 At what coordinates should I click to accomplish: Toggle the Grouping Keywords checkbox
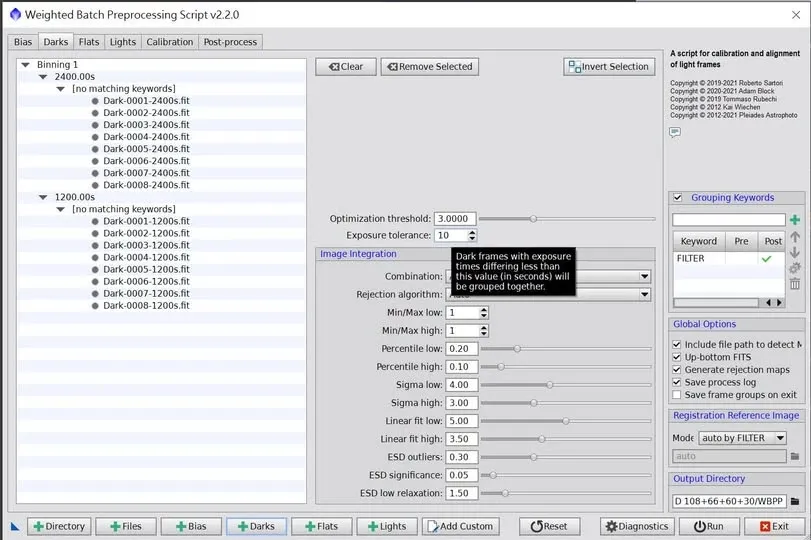coord(678,198)
